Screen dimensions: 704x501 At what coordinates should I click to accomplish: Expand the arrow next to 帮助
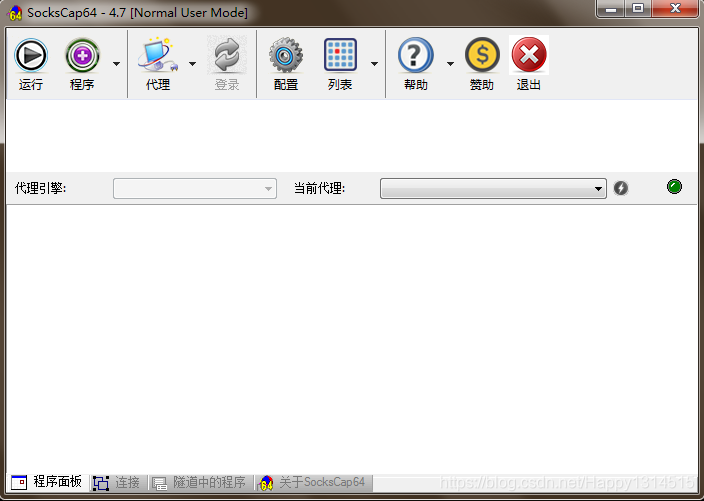click(x=450, y=64)
